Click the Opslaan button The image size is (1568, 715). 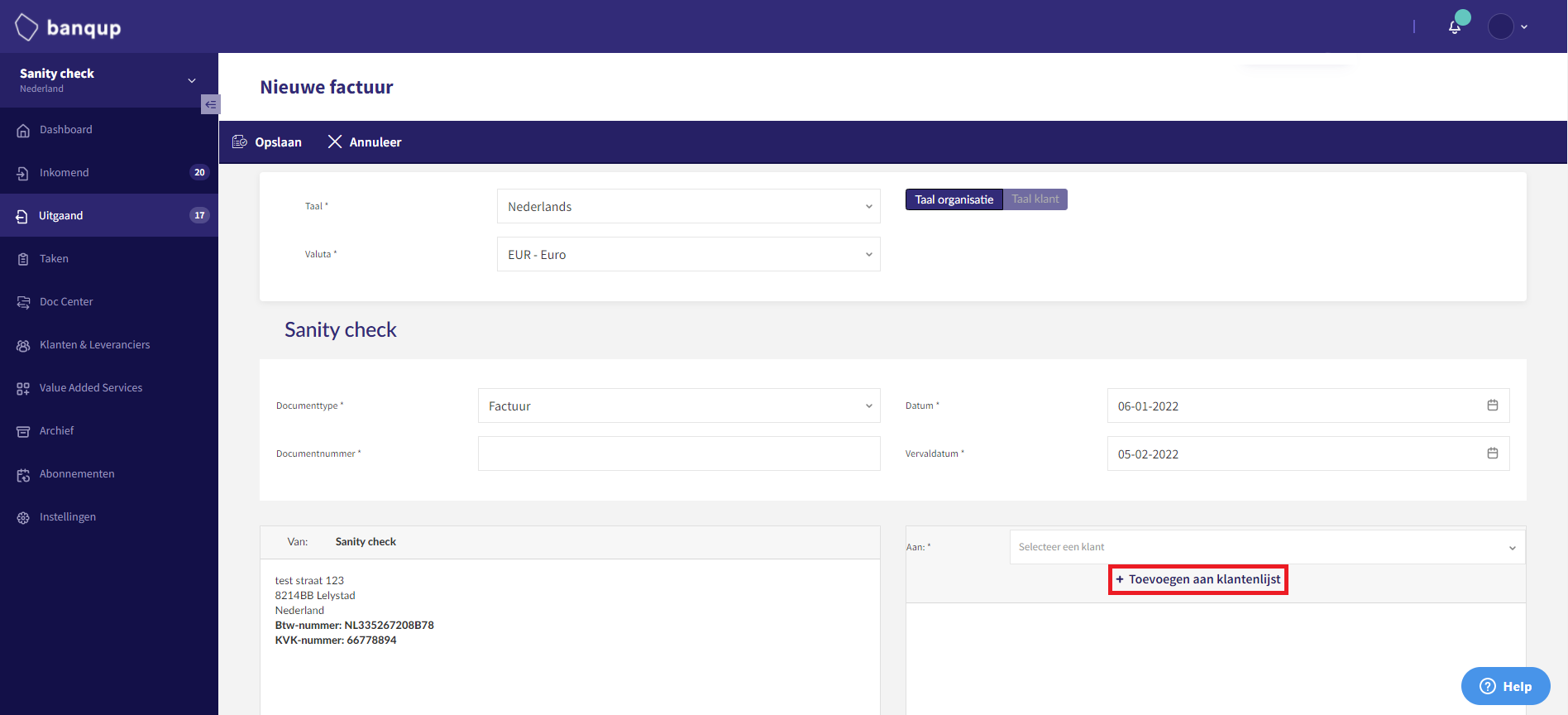pyautogui.click(x=267, y=142)
